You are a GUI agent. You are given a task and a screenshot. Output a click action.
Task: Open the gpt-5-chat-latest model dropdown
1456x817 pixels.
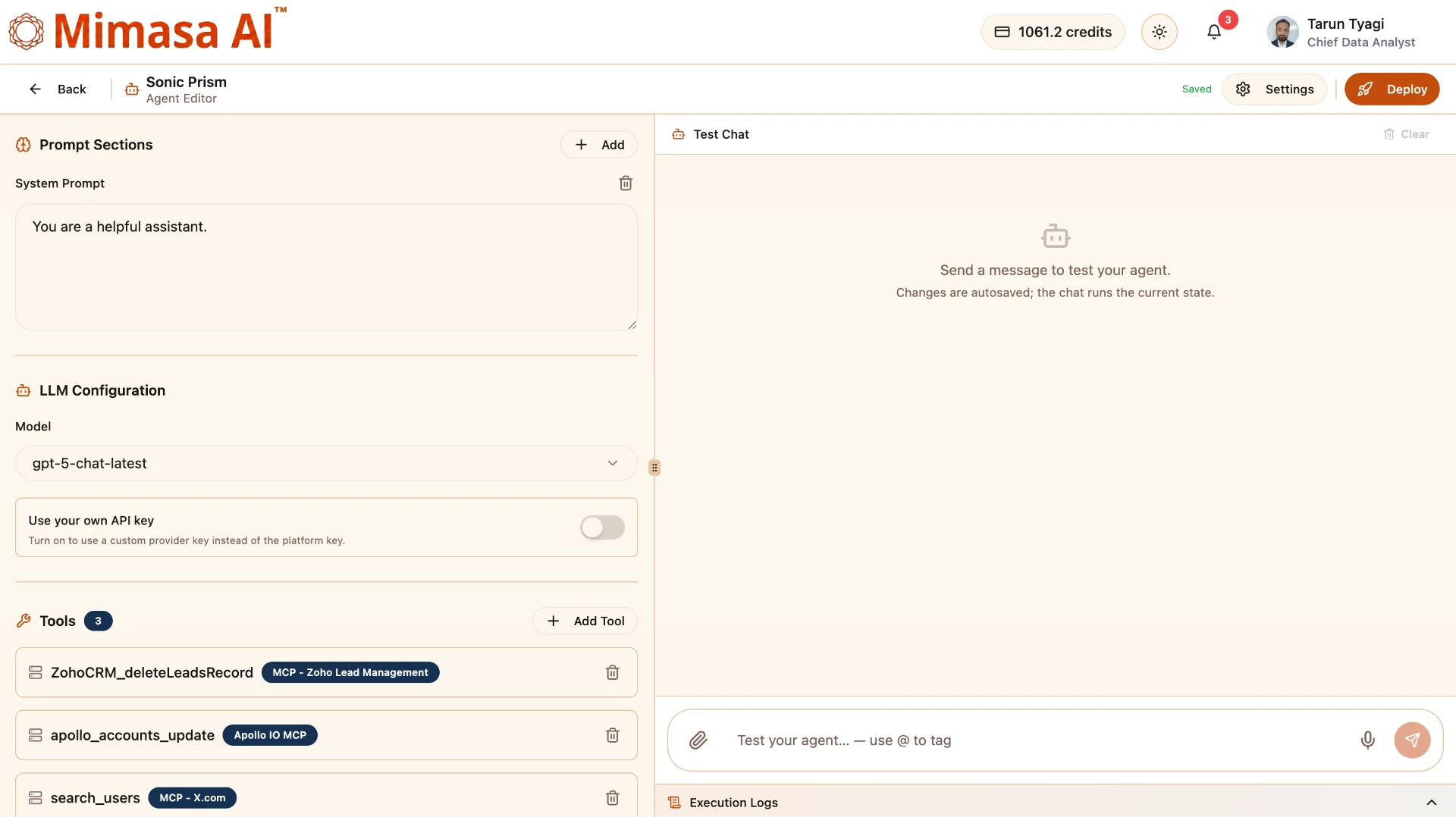[326, 463]
